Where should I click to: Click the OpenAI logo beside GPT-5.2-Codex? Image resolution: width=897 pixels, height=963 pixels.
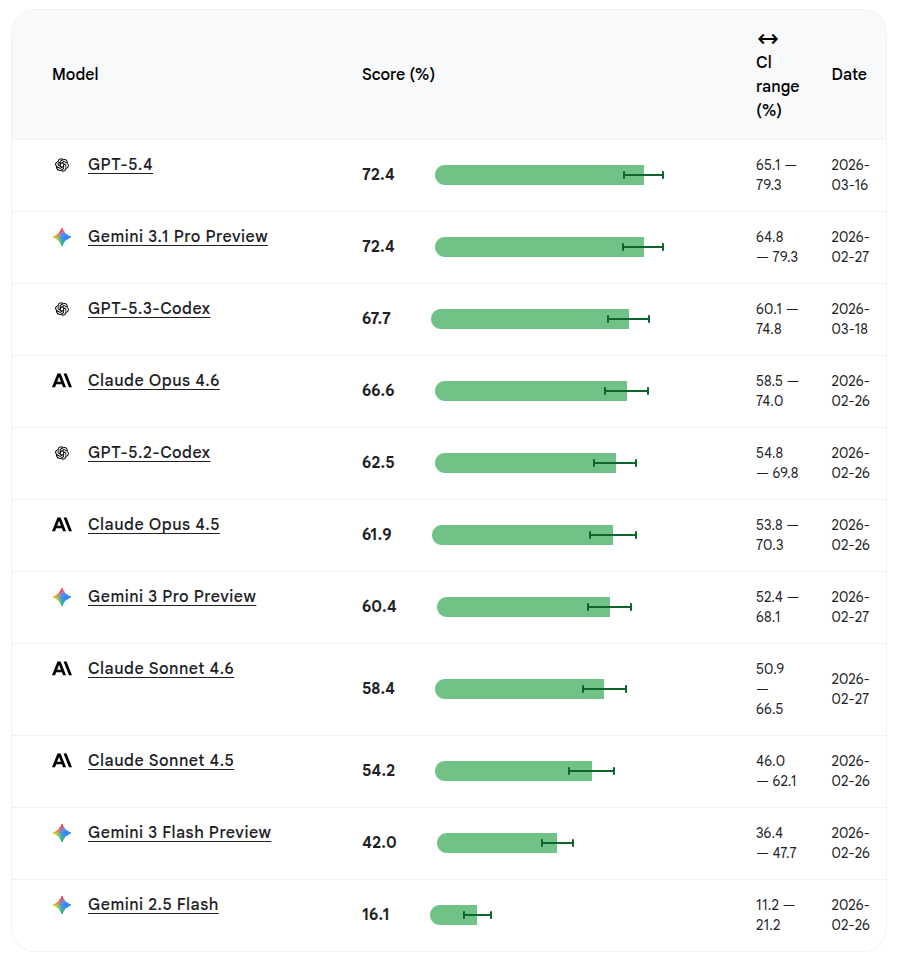[x=62, y=453]
